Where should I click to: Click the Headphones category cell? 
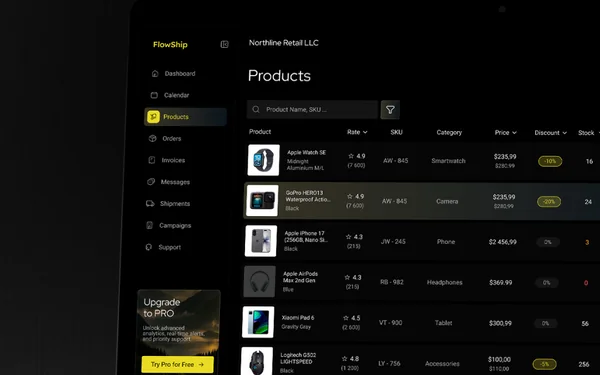coord(445,282)
